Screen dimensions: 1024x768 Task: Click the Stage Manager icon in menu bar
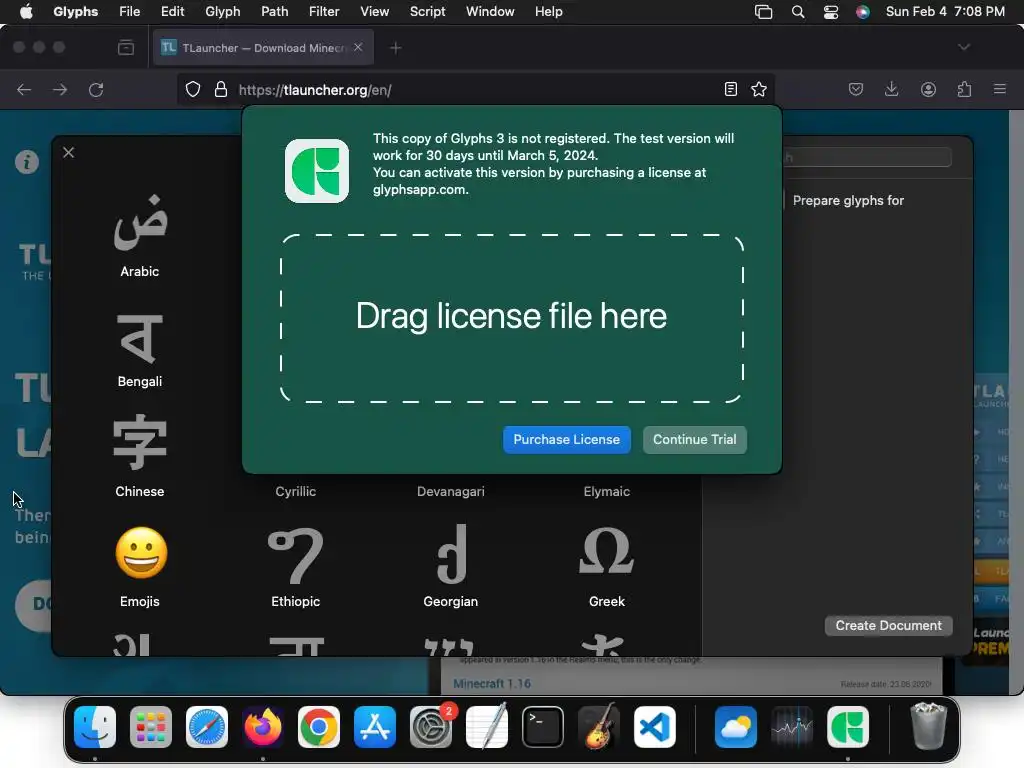click(x=763, y=12)
